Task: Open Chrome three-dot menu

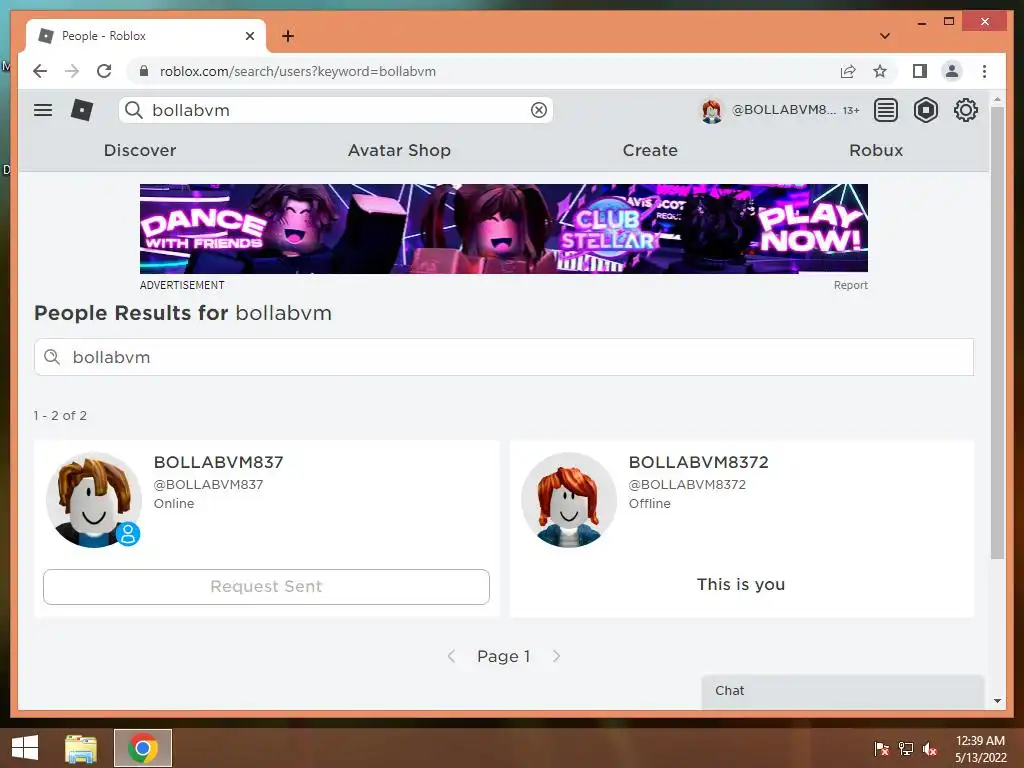Action: click(x=984, y=71)
